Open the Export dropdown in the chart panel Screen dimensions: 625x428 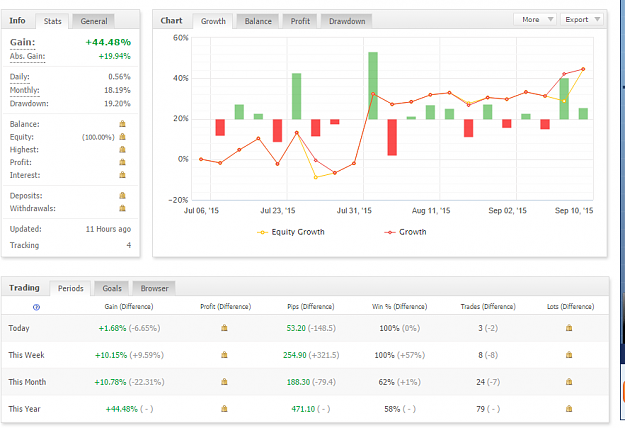coord(582,20)
